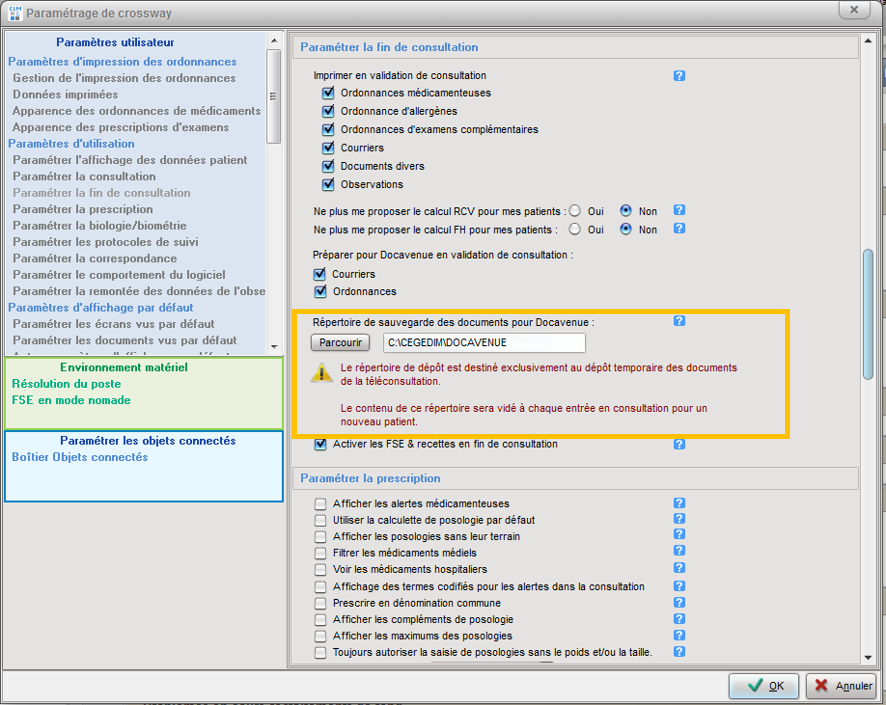Image resolution: width=886 pixels, height=705 pixels.
Task: Open help for Prescrire en dénomination commune
Action: point(679,603)
